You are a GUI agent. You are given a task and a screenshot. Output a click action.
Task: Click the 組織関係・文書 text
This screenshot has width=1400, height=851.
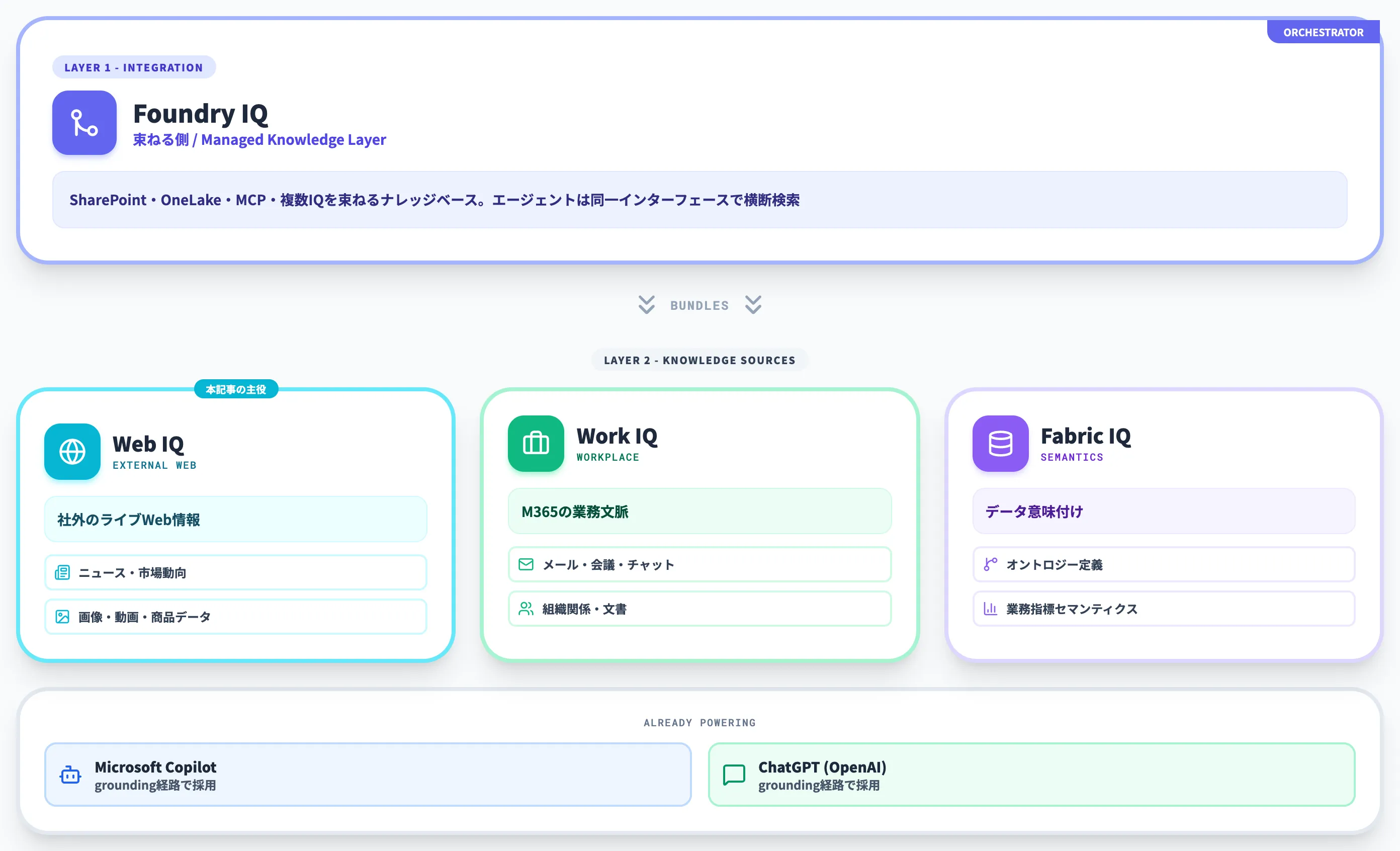[585, 609]
